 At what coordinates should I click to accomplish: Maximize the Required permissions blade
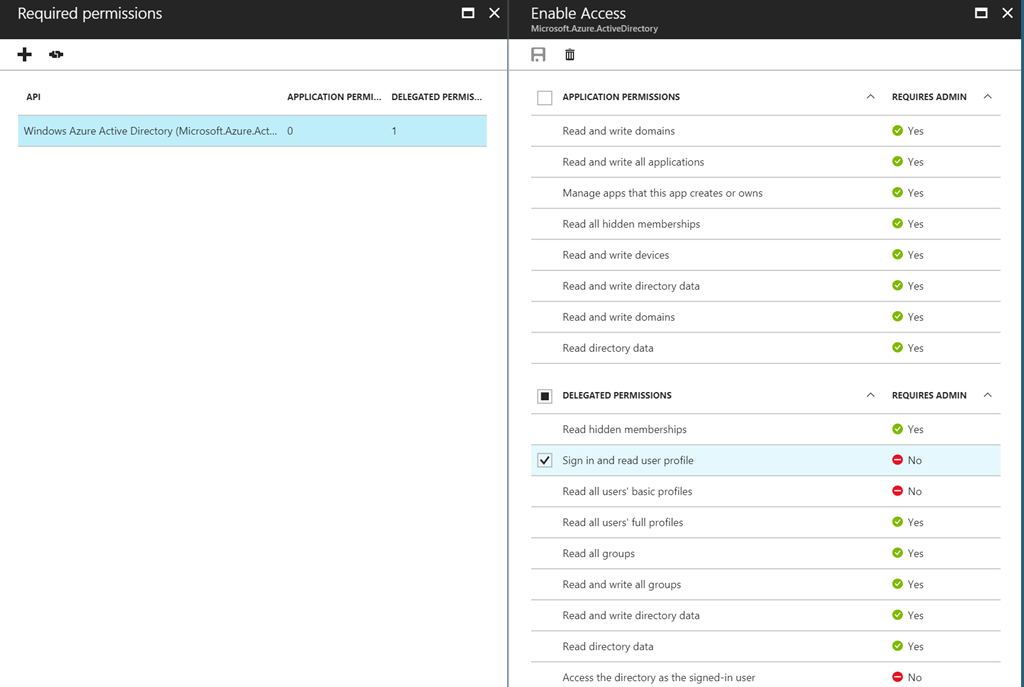[x=468, y=13]
